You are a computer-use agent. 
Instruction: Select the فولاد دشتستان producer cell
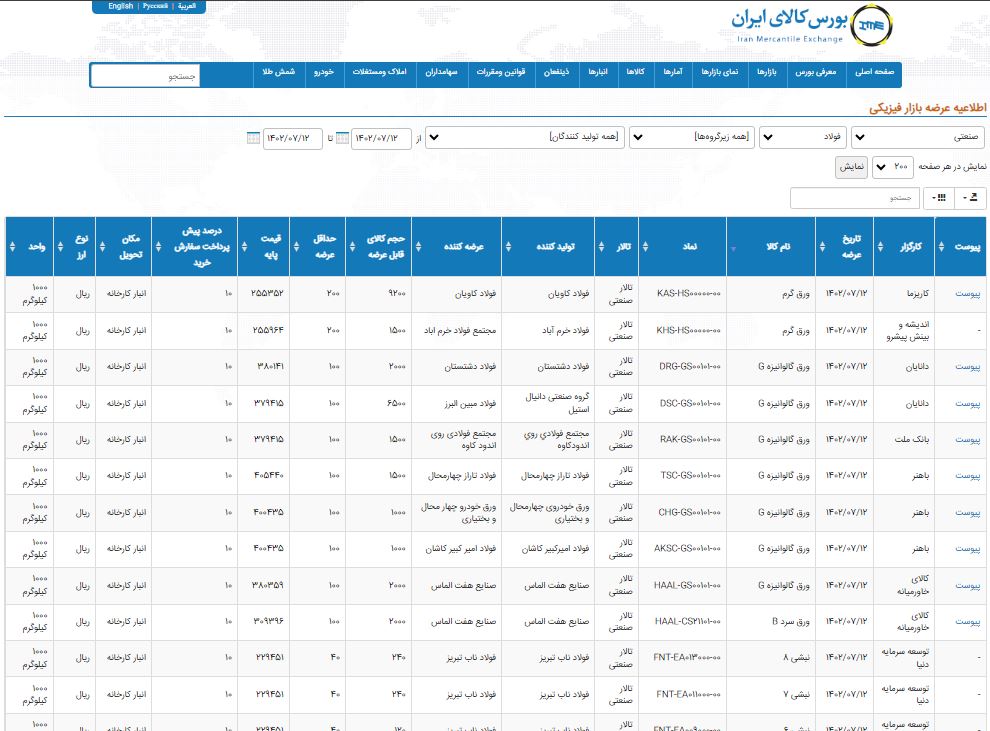548,367
